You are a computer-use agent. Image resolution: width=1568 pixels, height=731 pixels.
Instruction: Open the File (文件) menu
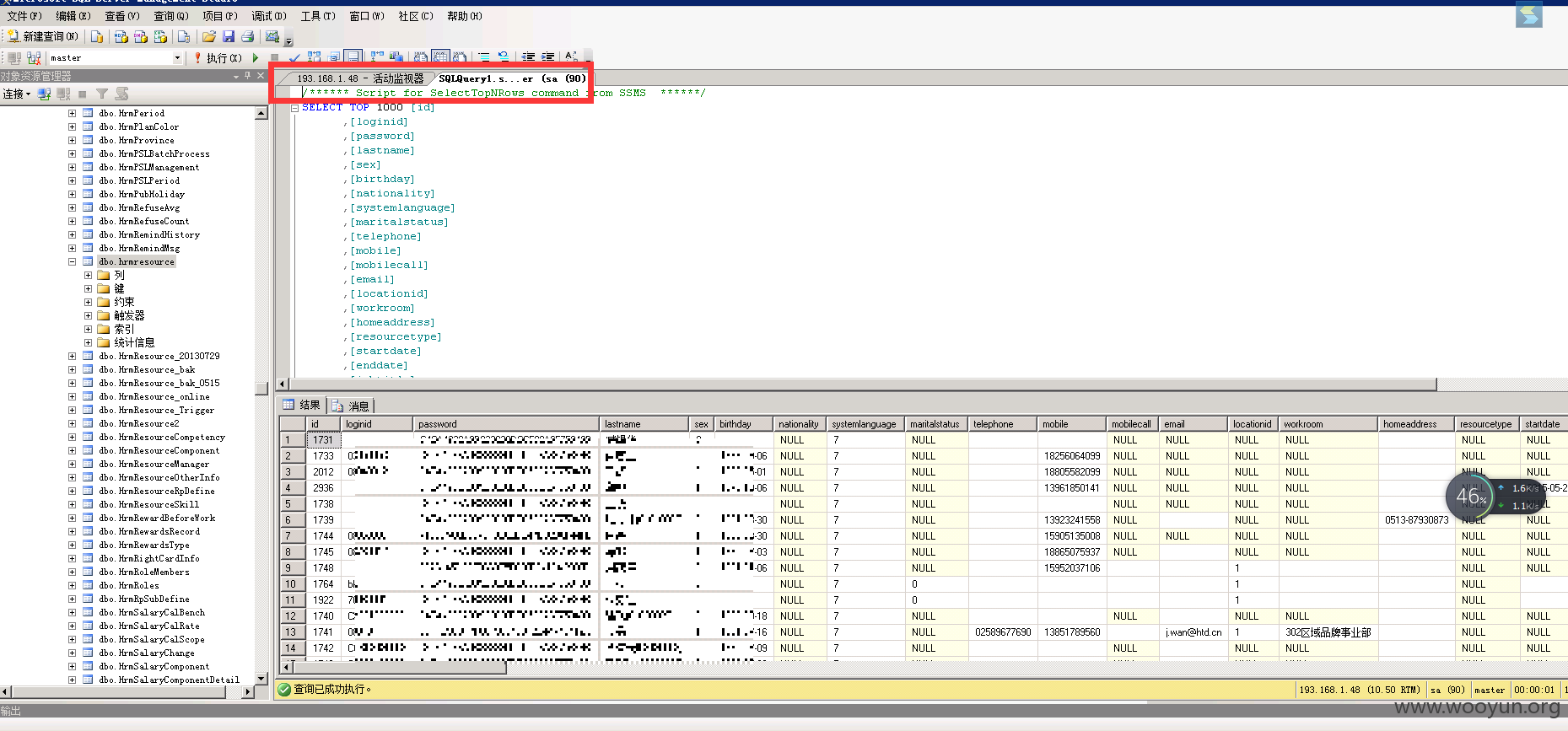tap(24, 16)
